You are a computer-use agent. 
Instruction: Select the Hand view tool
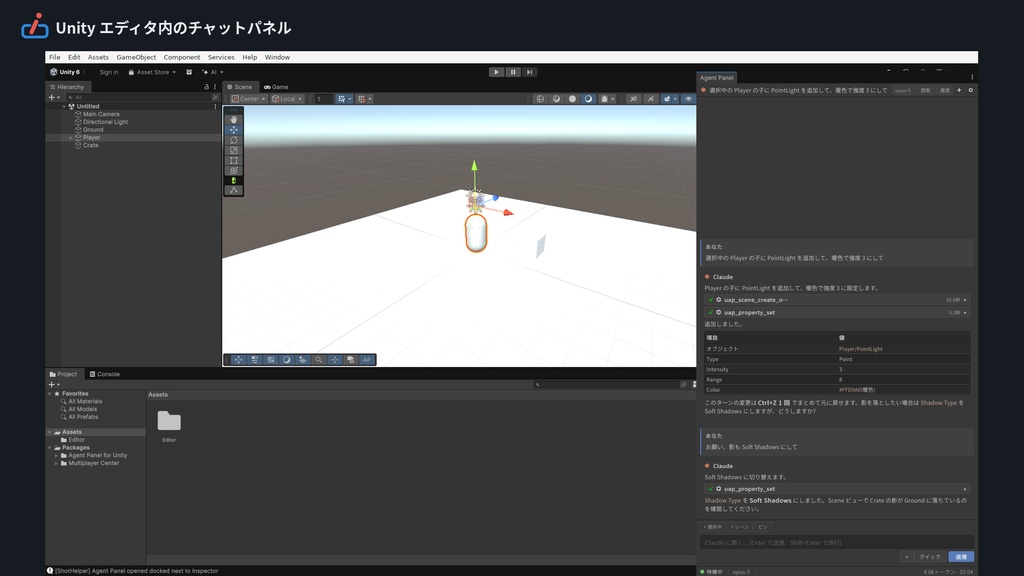[234, 120]
